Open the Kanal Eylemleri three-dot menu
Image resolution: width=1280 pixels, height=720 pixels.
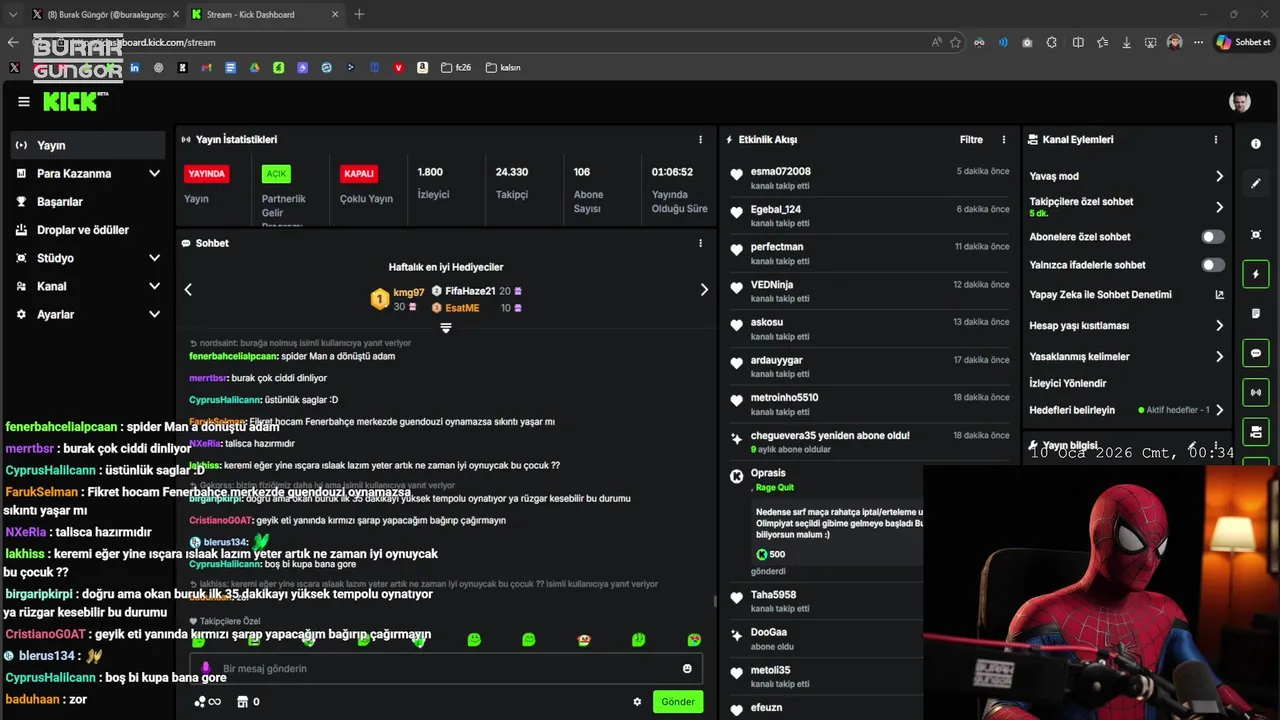click(1216, 140)
